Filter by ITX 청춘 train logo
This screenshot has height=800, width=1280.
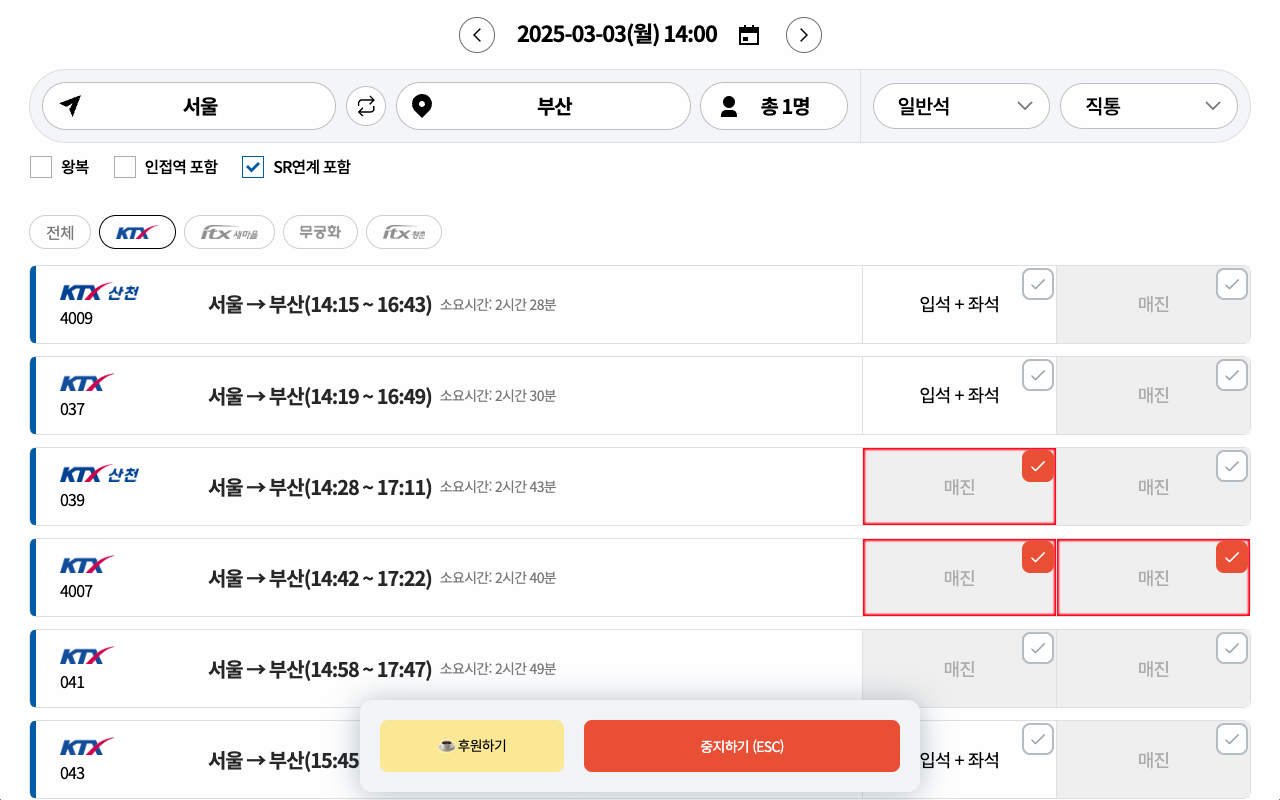[x=403, y=232]
